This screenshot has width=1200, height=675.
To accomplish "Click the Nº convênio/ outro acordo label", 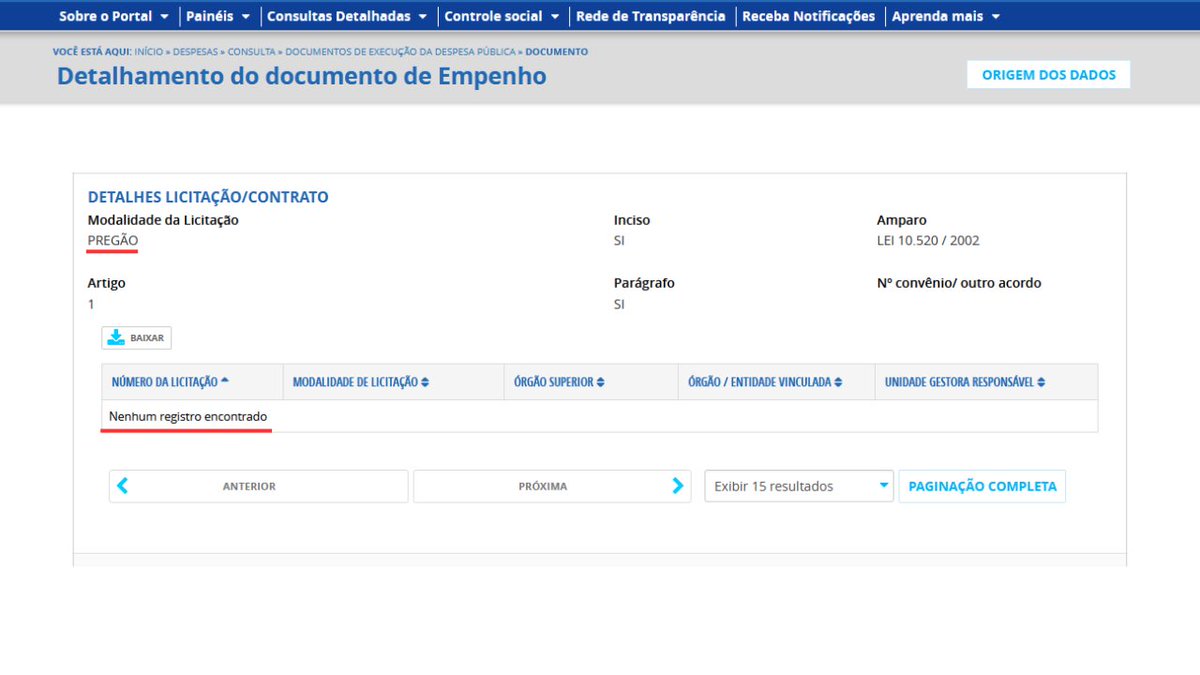I will (x=959, y=283).
